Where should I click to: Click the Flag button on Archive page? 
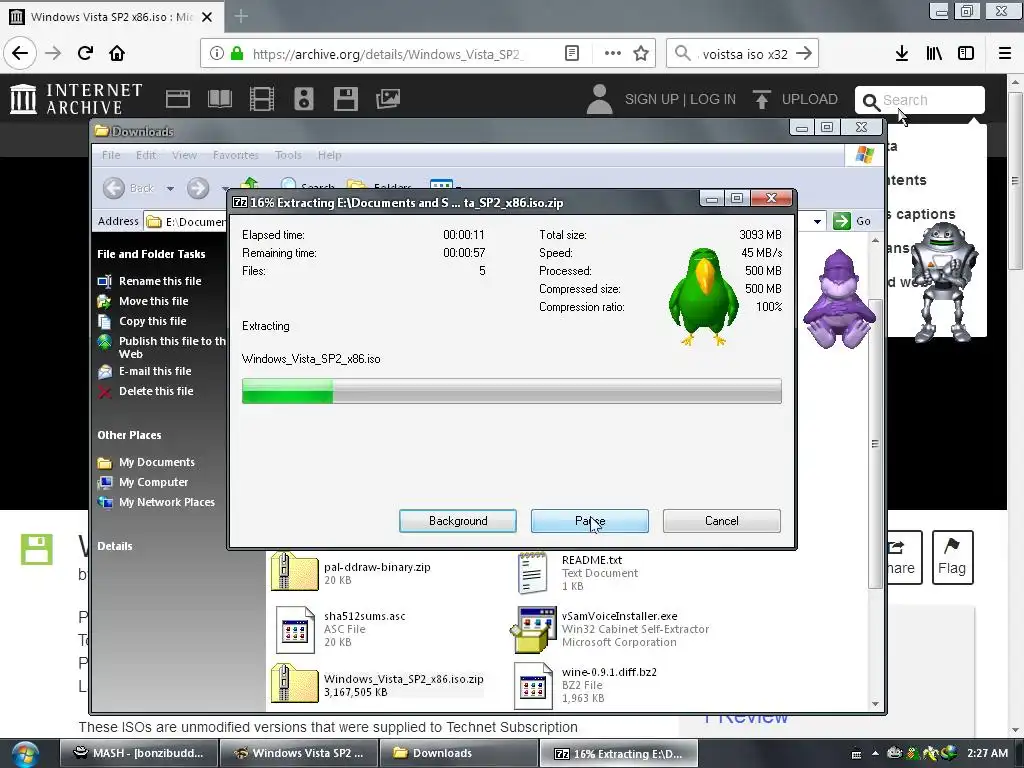pyautogui.click(x=952, y=557)
